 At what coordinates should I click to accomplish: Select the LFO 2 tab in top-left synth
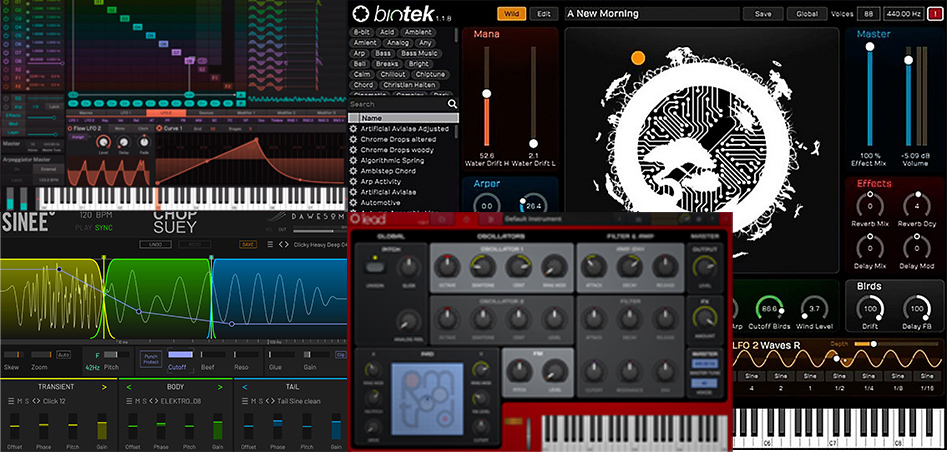pos(165,113)
